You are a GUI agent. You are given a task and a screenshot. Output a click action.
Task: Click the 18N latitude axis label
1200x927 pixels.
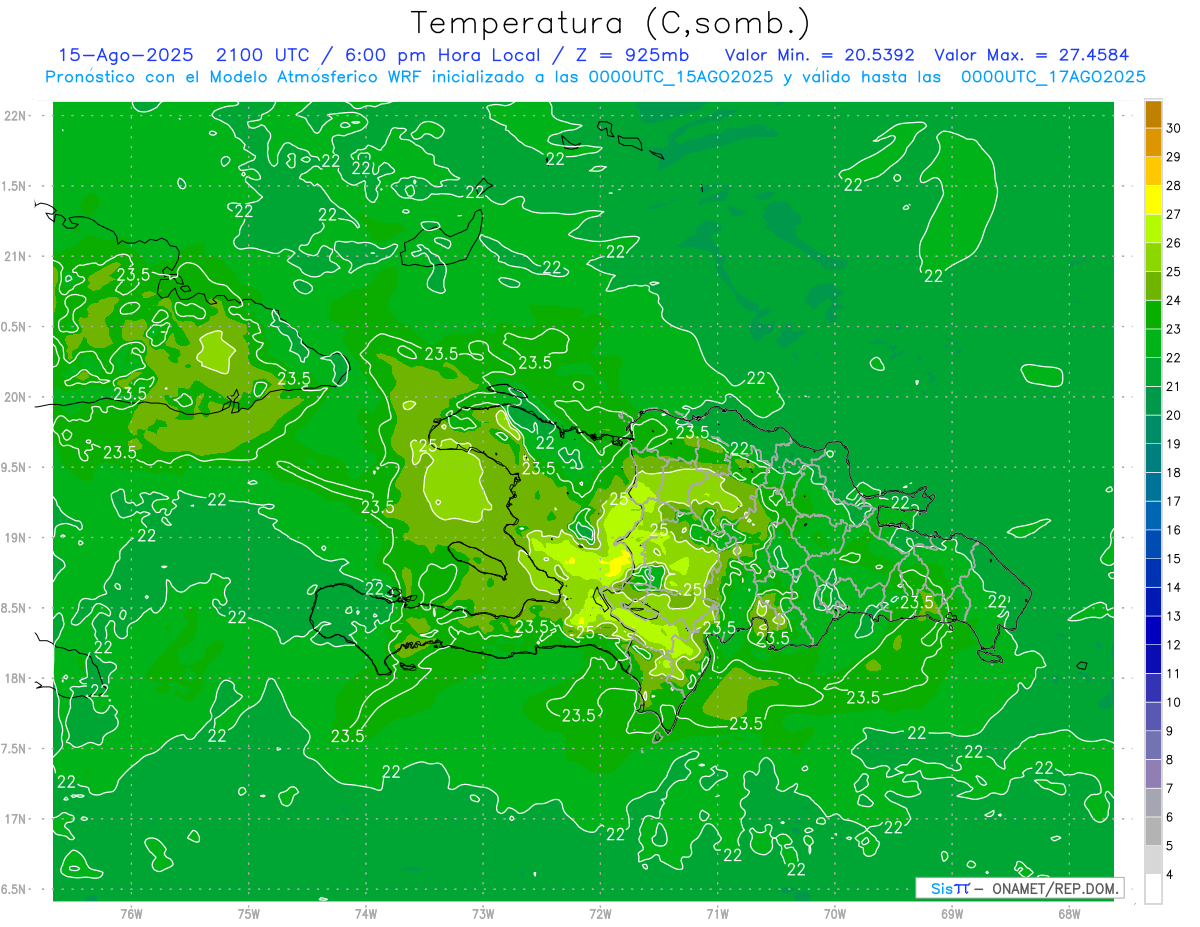tap(17, 678)
